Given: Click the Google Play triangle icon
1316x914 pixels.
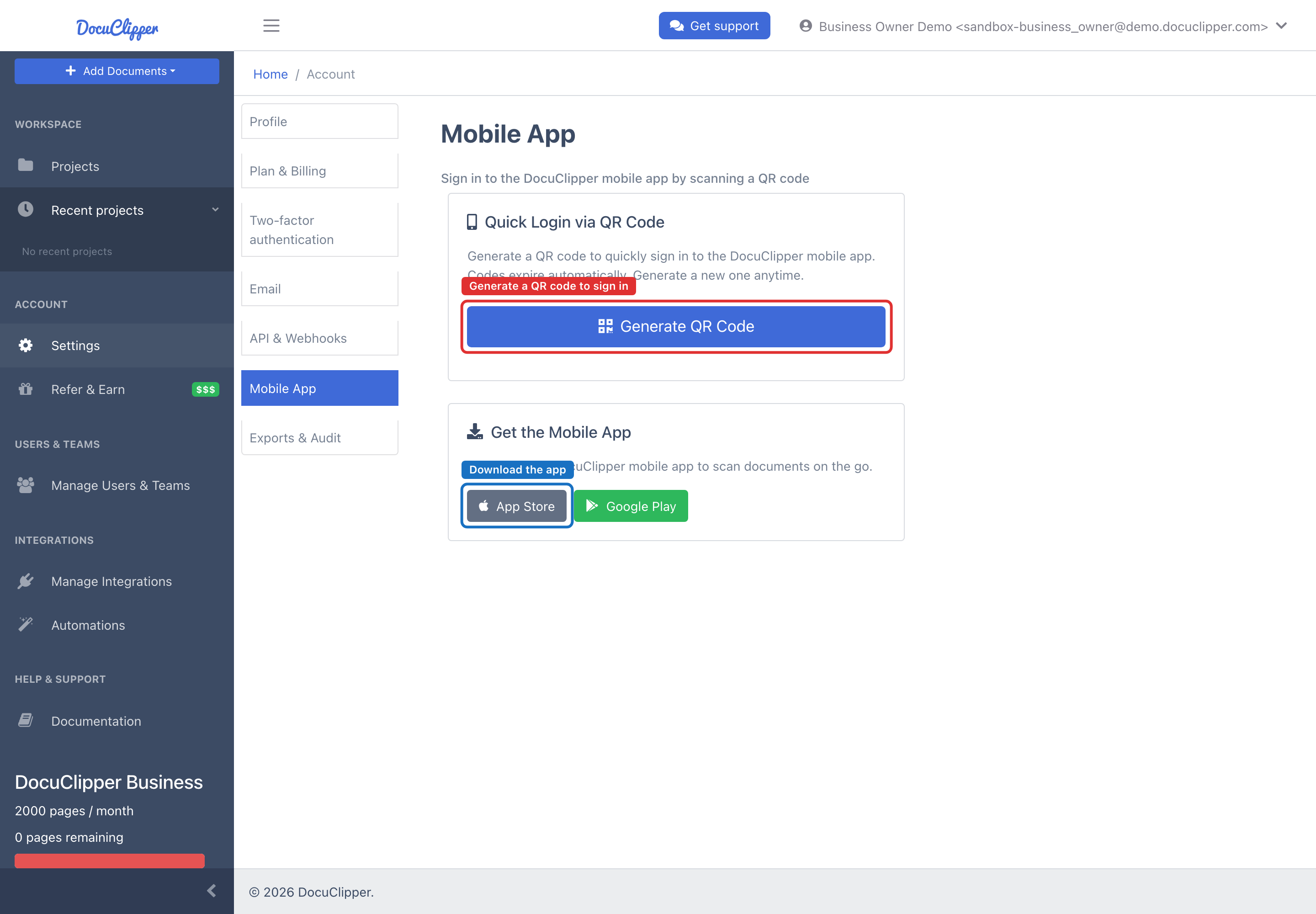Looking at the screenshot, I should (x=592, y=506).
